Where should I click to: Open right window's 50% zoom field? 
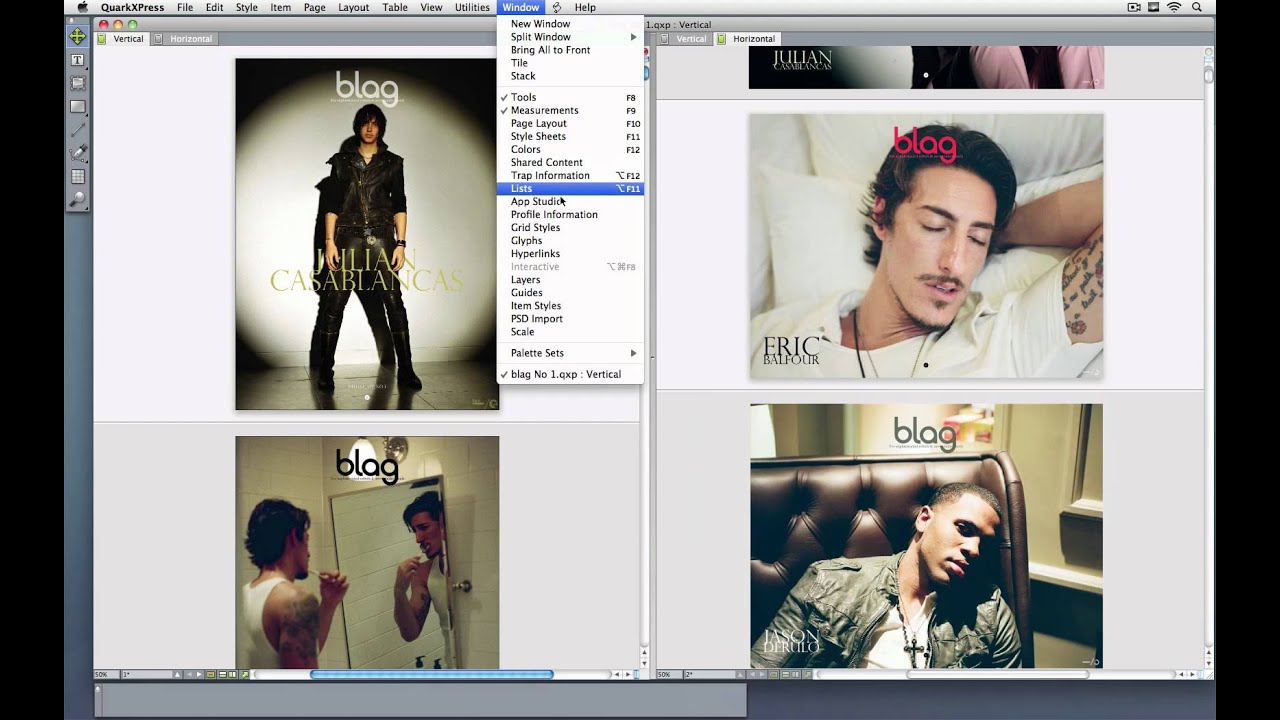(x=668, y=674)
